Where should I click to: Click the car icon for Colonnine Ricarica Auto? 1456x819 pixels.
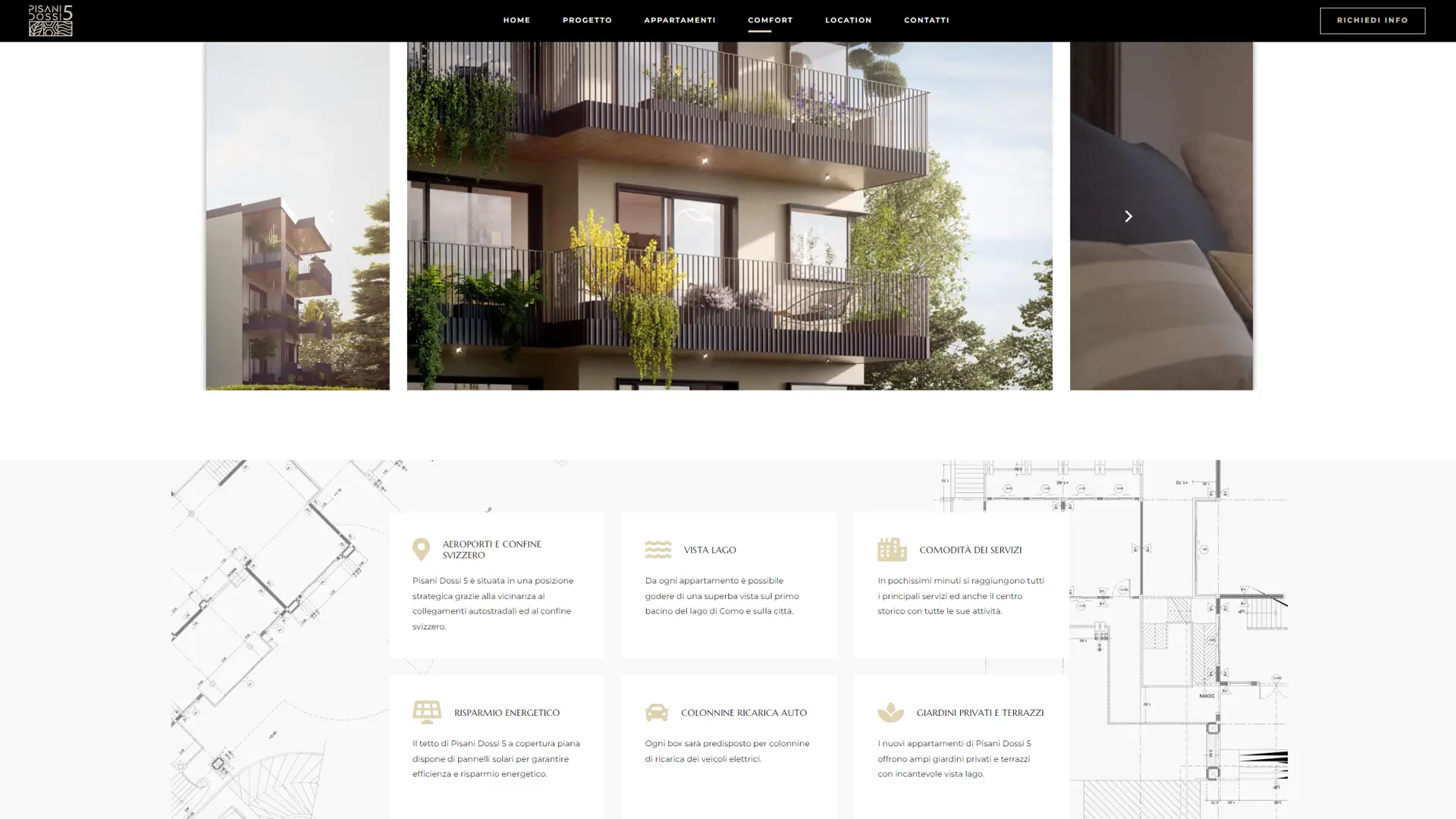tap(657, 712)
